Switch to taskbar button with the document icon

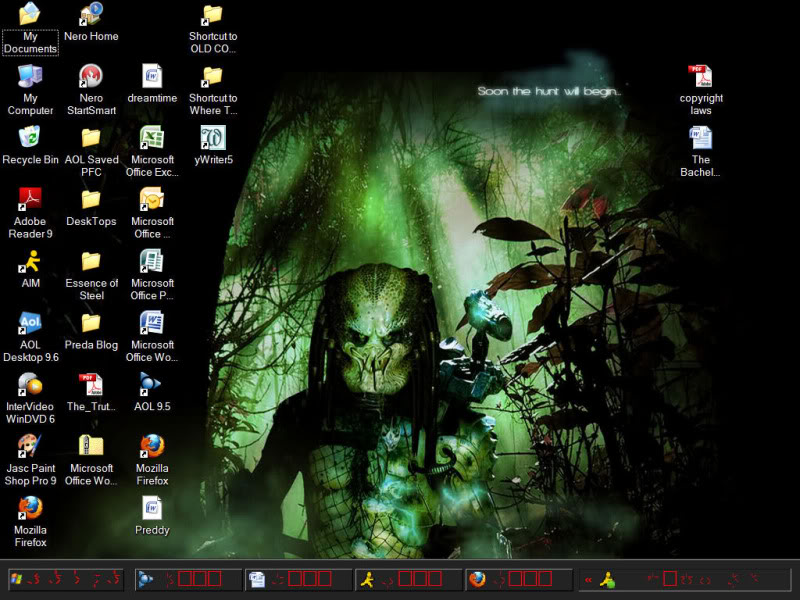click(x=298, y=580)
